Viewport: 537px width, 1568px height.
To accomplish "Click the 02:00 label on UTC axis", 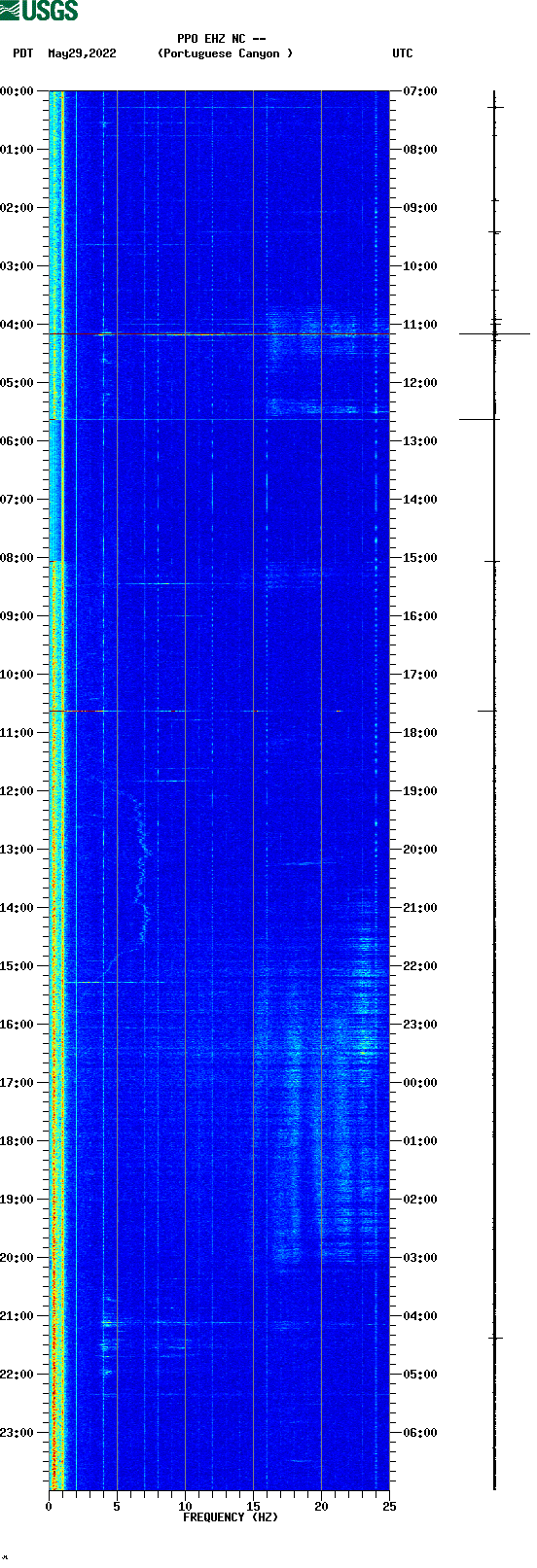I will 419,1200.
